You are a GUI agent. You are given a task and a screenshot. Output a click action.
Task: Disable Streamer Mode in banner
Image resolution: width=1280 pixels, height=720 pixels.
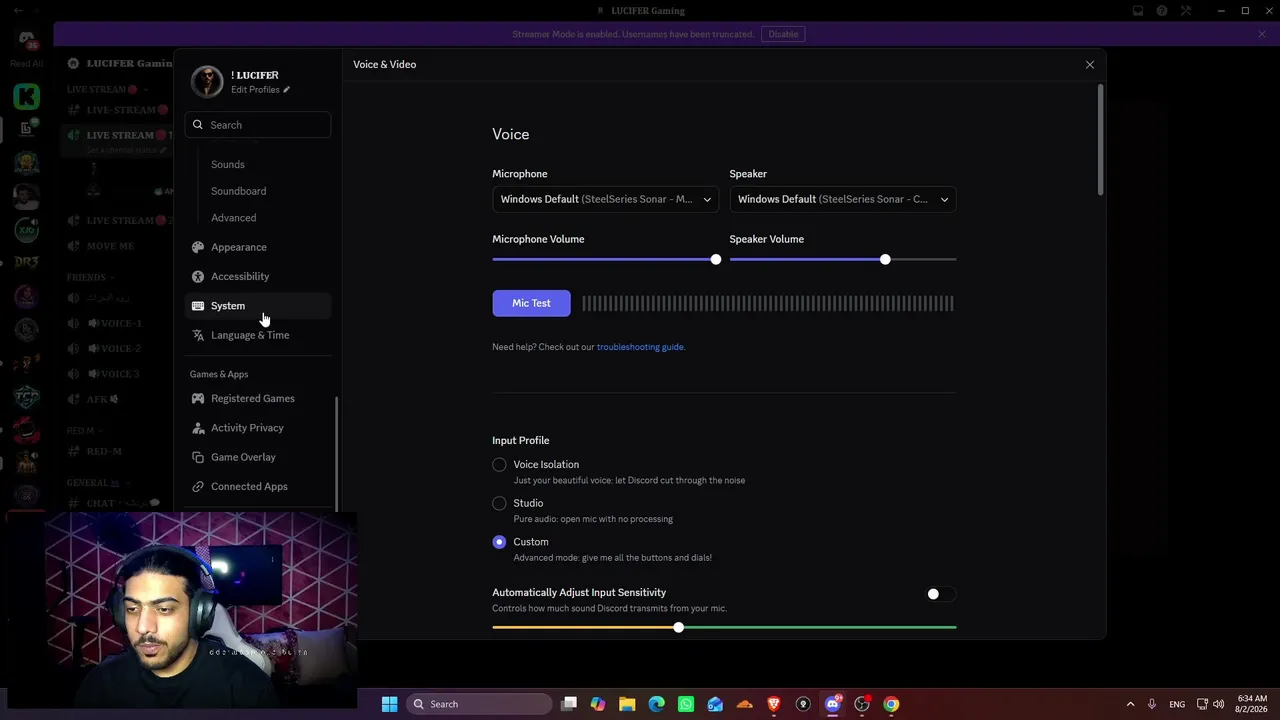click(783, 34)
